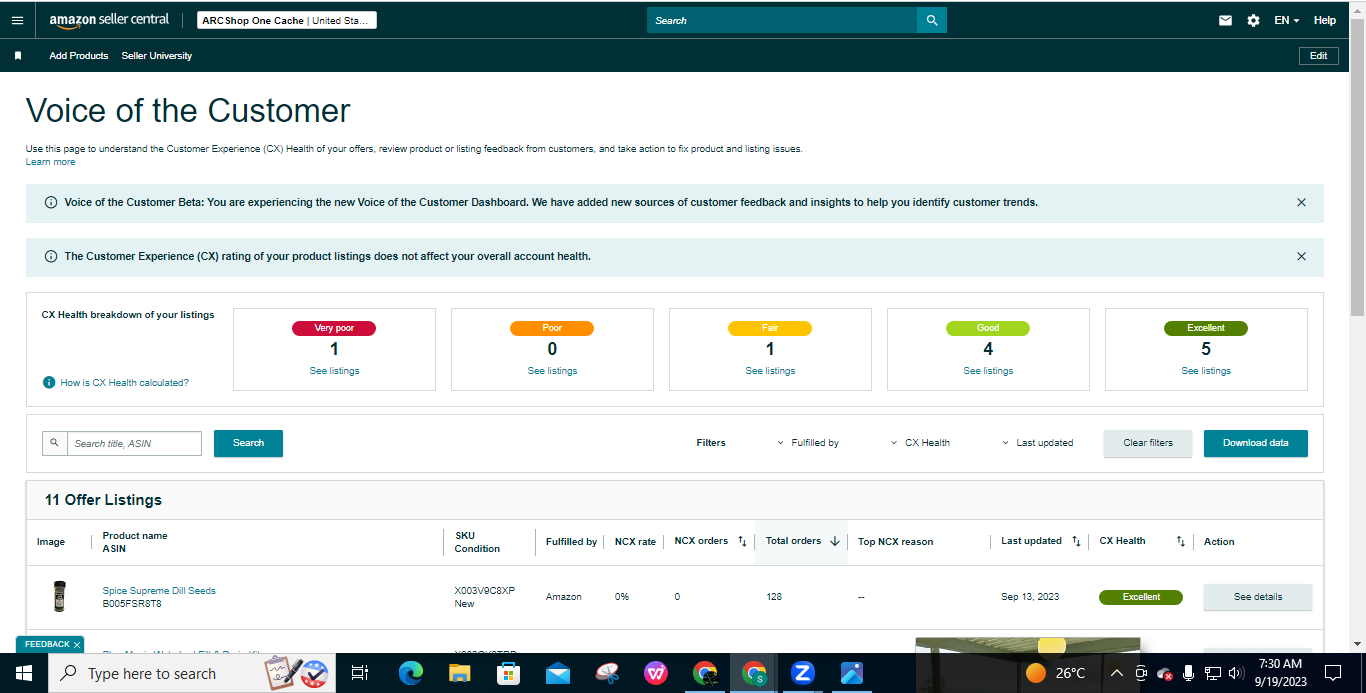See listings under Poor
Viewport: 1366px width, 693px height.
552,371
